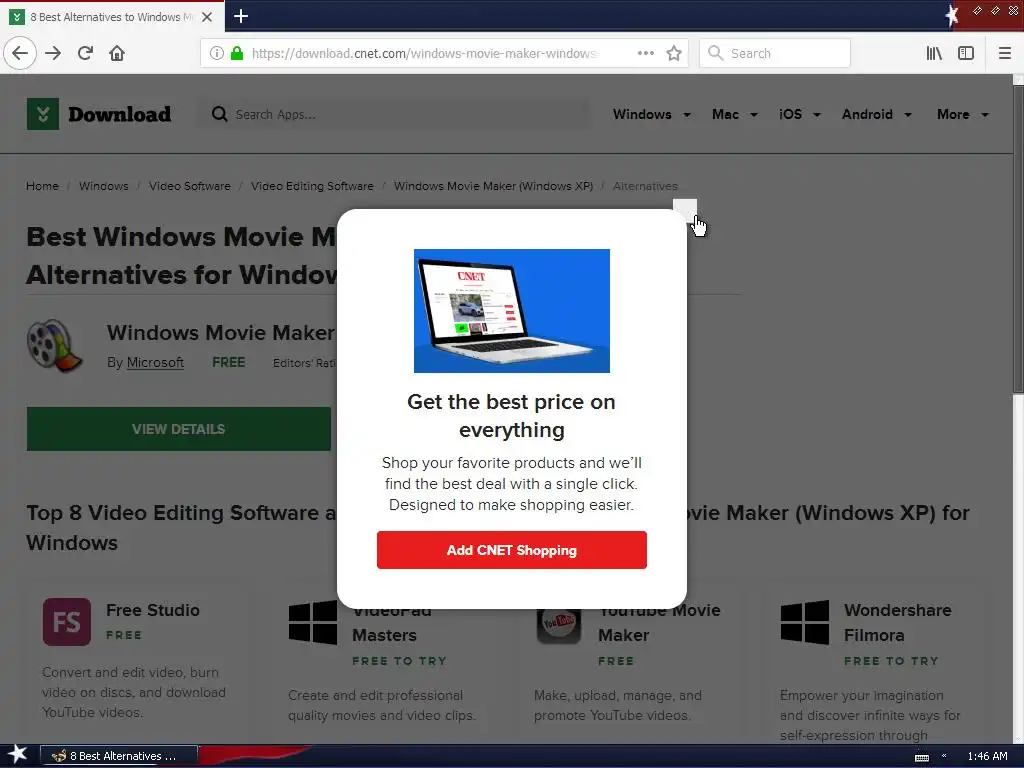Image resolution: width=1024 pixels, height=768 pixels.
Task: Click the Windows Movie Maker product title
Action: pos(221,332)
